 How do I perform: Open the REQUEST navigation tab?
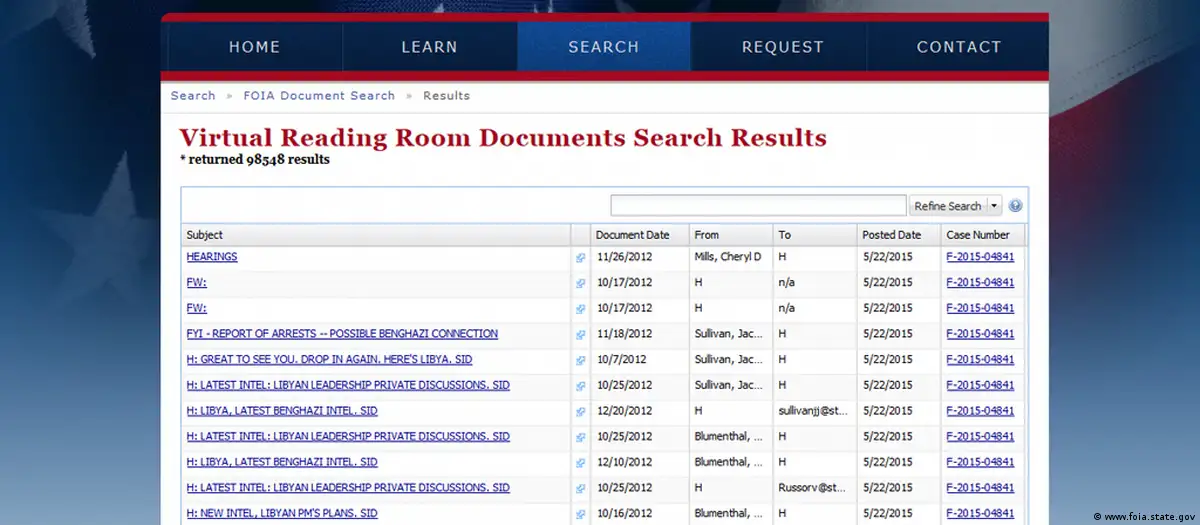click(x=782, y=47)
